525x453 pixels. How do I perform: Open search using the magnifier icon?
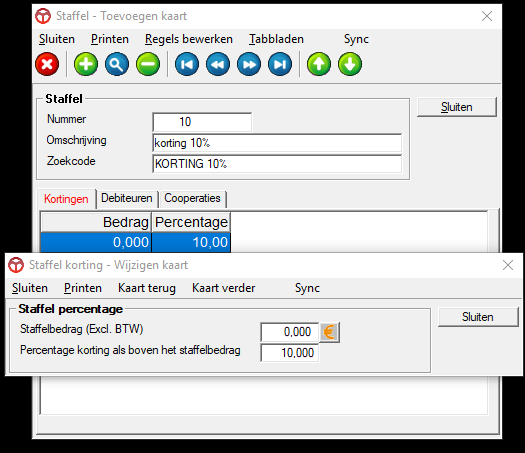[x=117, y=64]
